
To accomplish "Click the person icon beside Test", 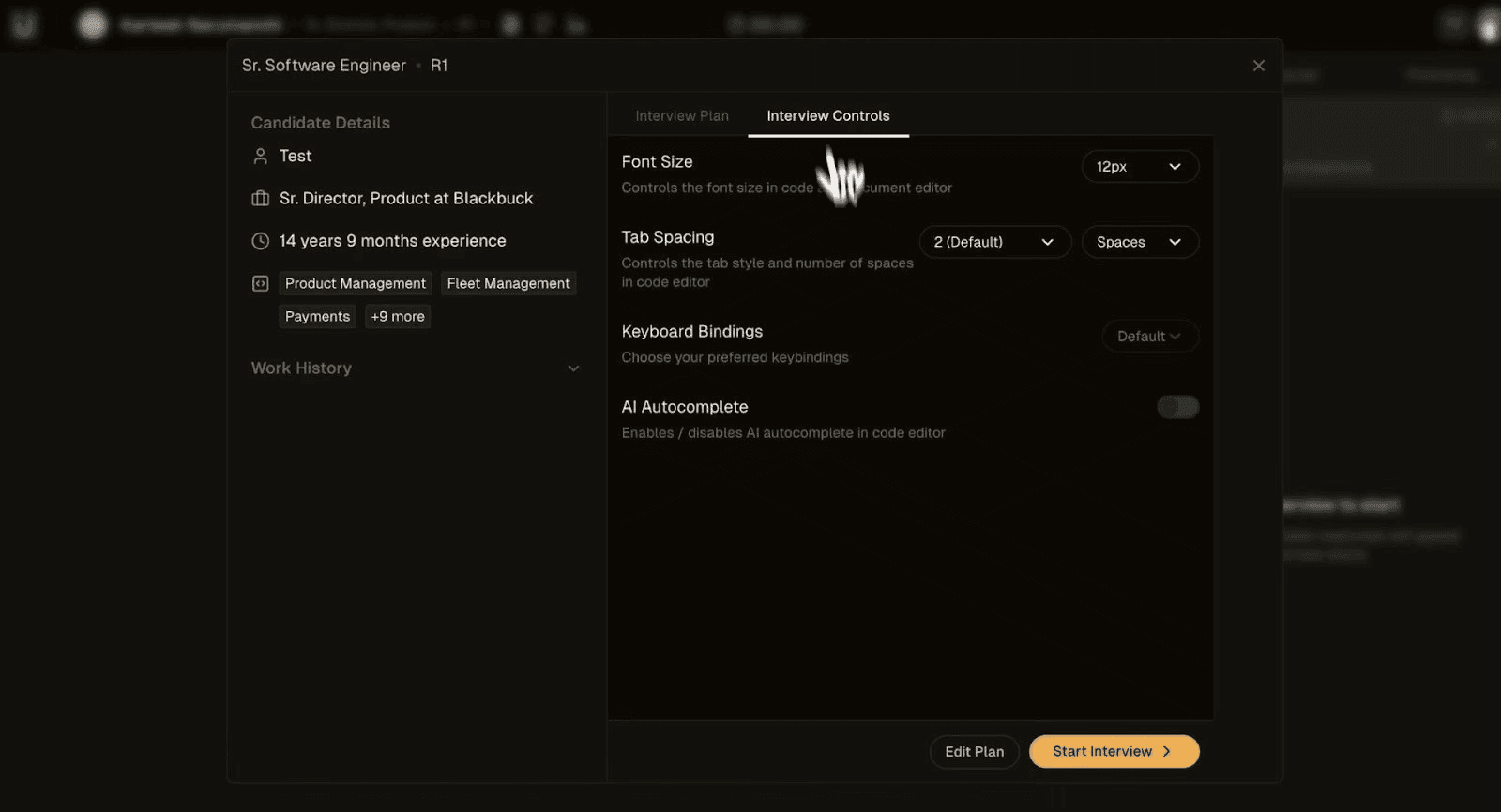I will pyautogui.click(x=261, y=157).
